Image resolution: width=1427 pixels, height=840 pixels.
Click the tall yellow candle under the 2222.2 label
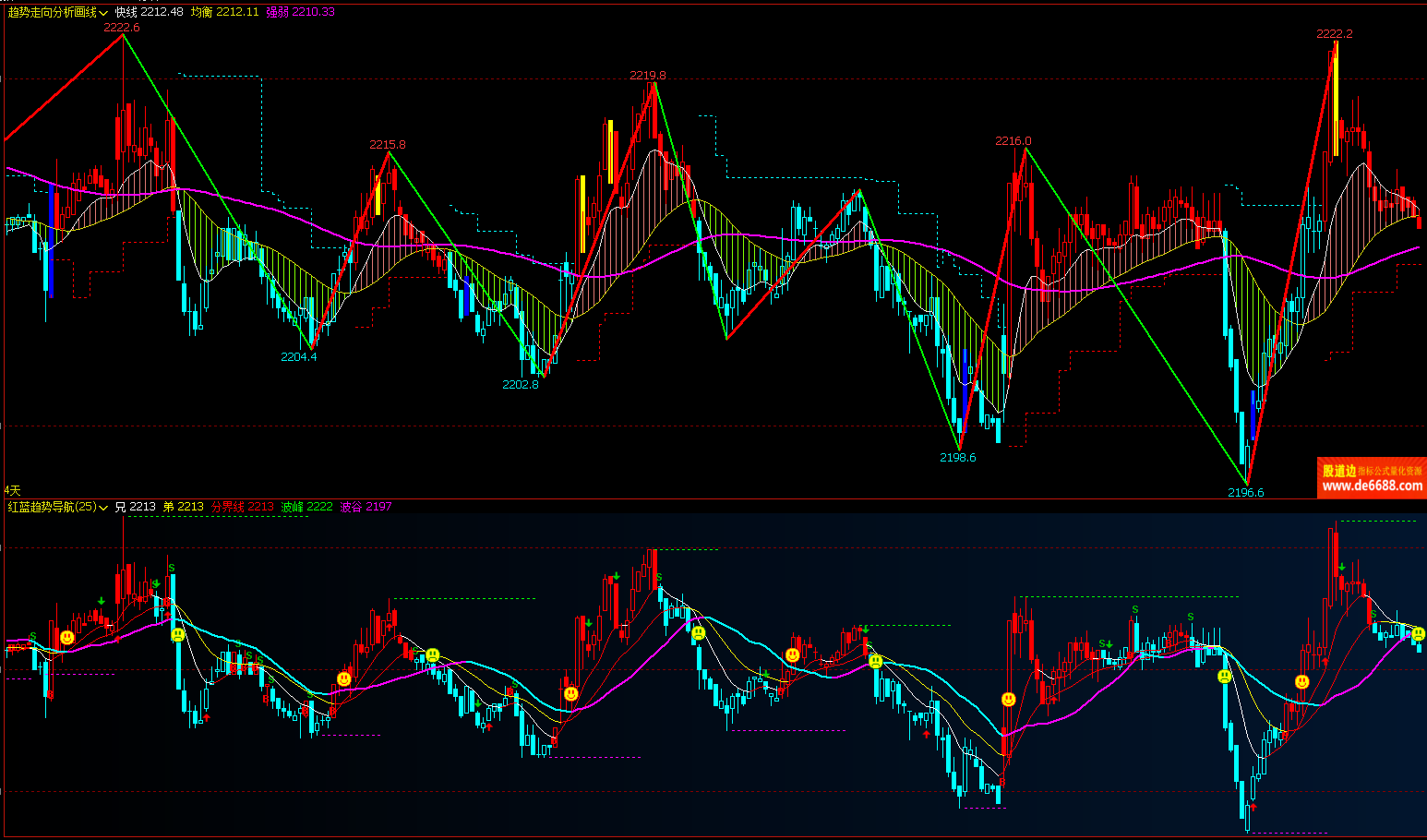coord(1335,100)
